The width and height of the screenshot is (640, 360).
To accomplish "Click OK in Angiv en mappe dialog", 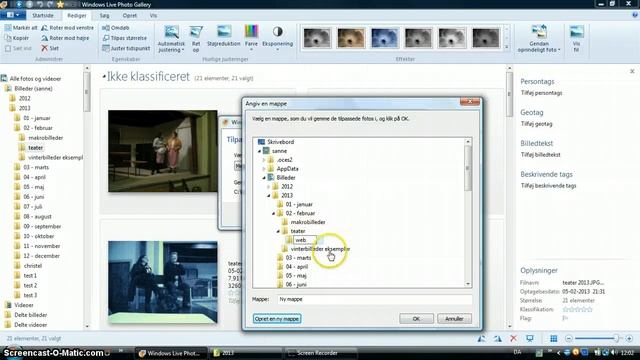I will 416,319.
